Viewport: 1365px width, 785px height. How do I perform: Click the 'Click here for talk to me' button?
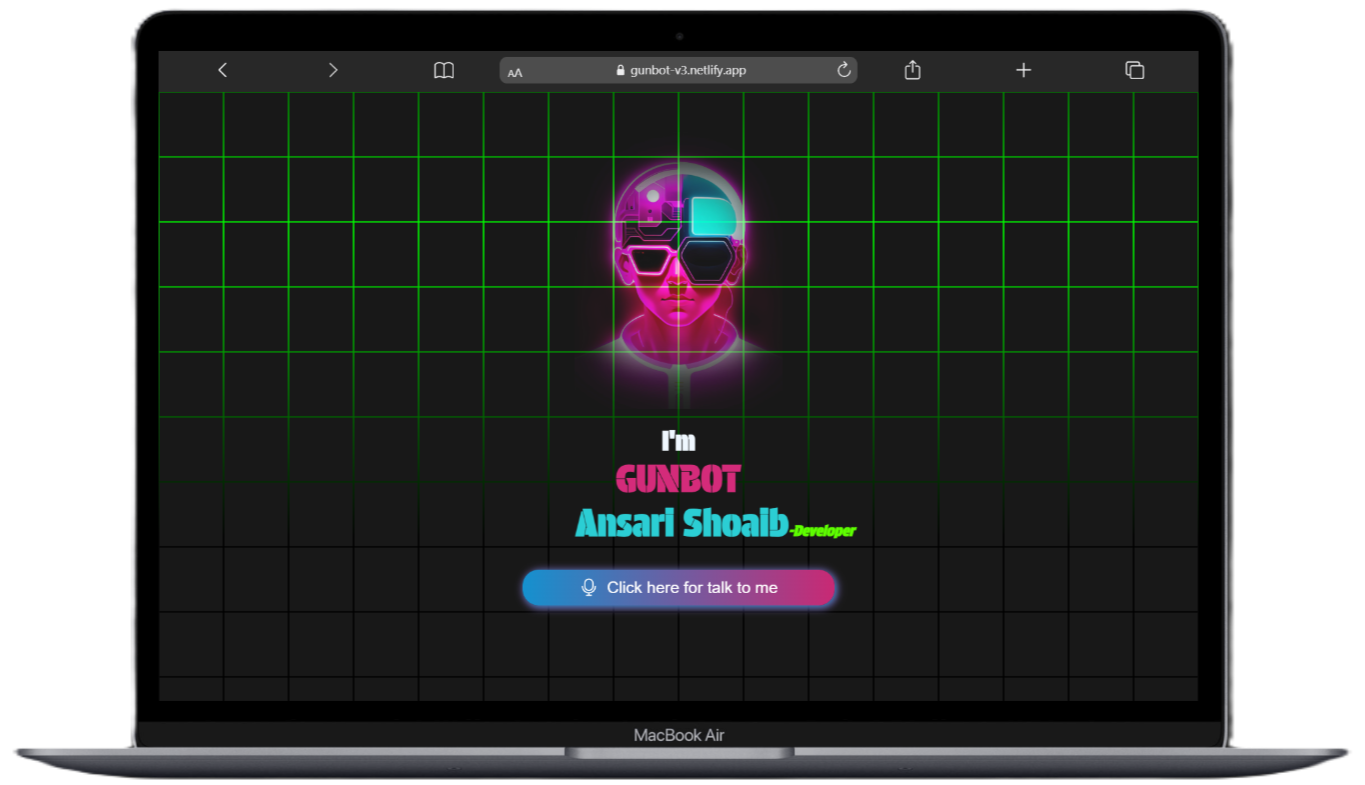pos(678,588)
